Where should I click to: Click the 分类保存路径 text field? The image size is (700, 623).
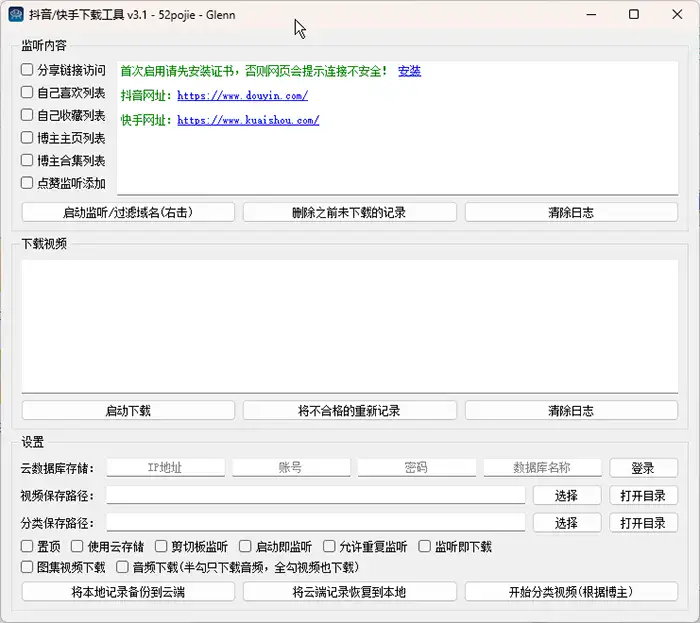click(315, 523)
